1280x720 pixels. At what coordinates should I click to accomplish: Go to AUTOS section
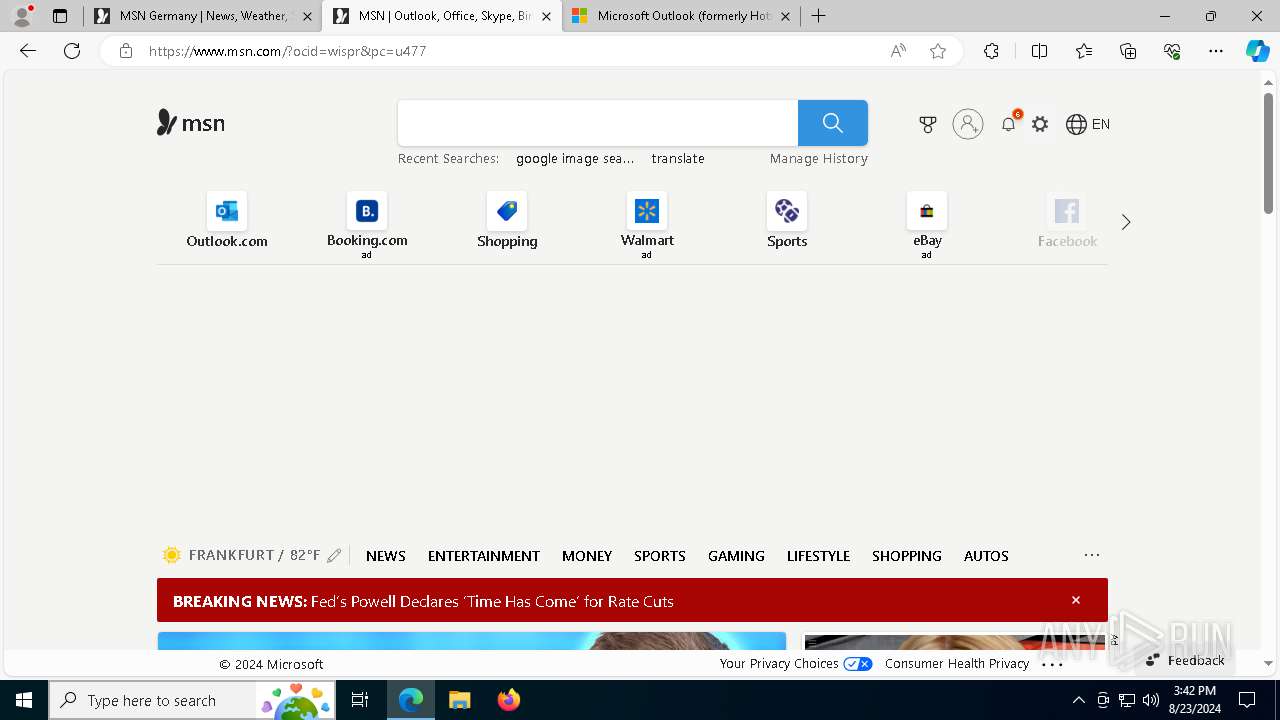tap(986, 556)
